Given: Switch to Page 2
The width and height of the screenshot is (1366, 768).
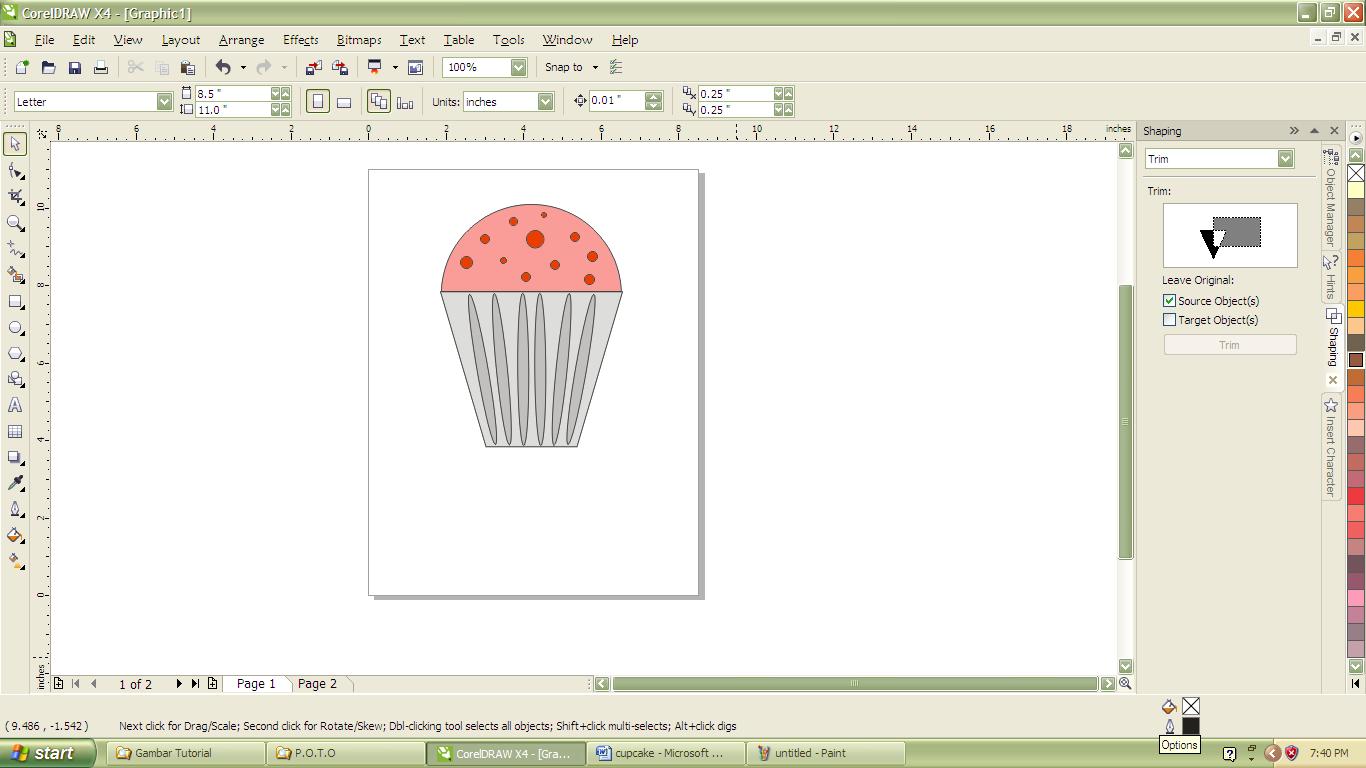Looking at the screenshot, I should [318, 684].
